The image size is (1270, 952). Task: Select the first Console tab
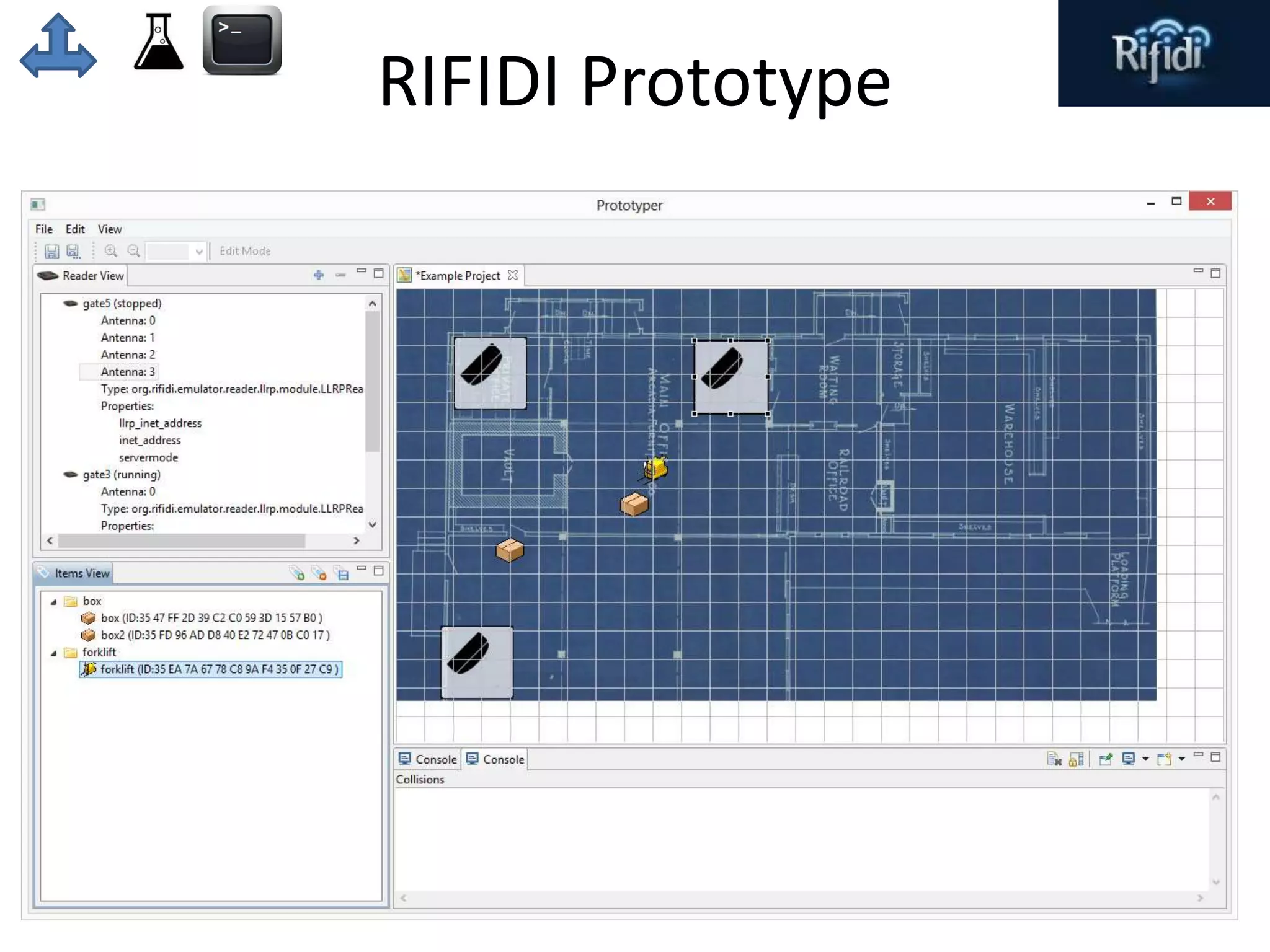click(x=428, y=759)
